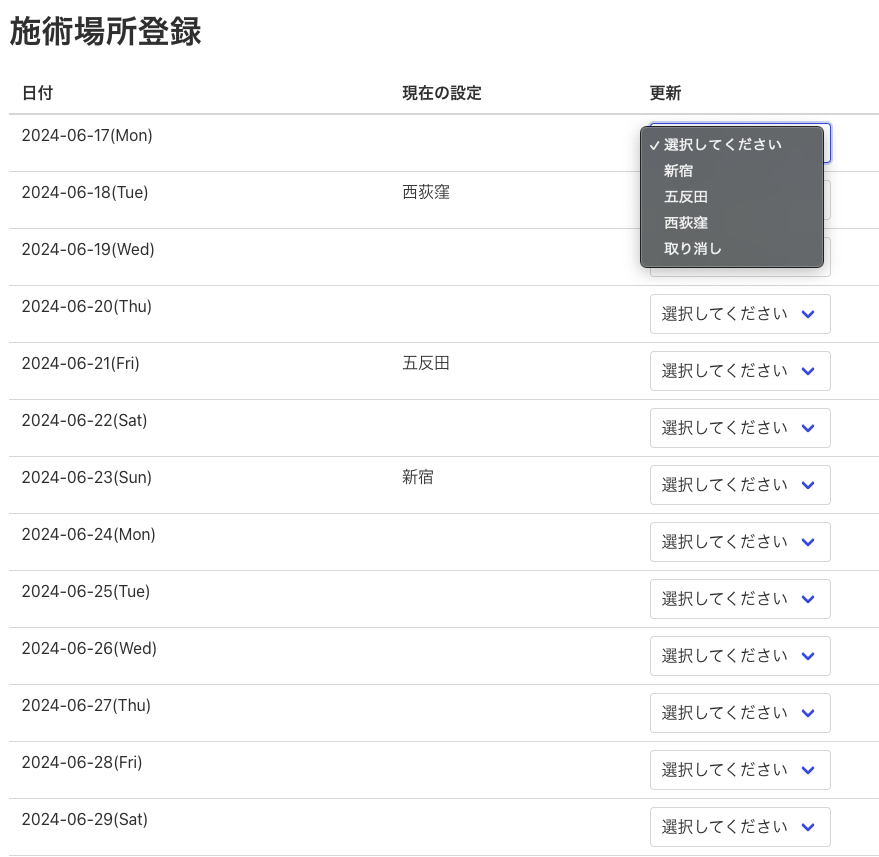
Task: Click the chevron arrow for 2024-06-28(Fri)
Action: coord(808,770)
